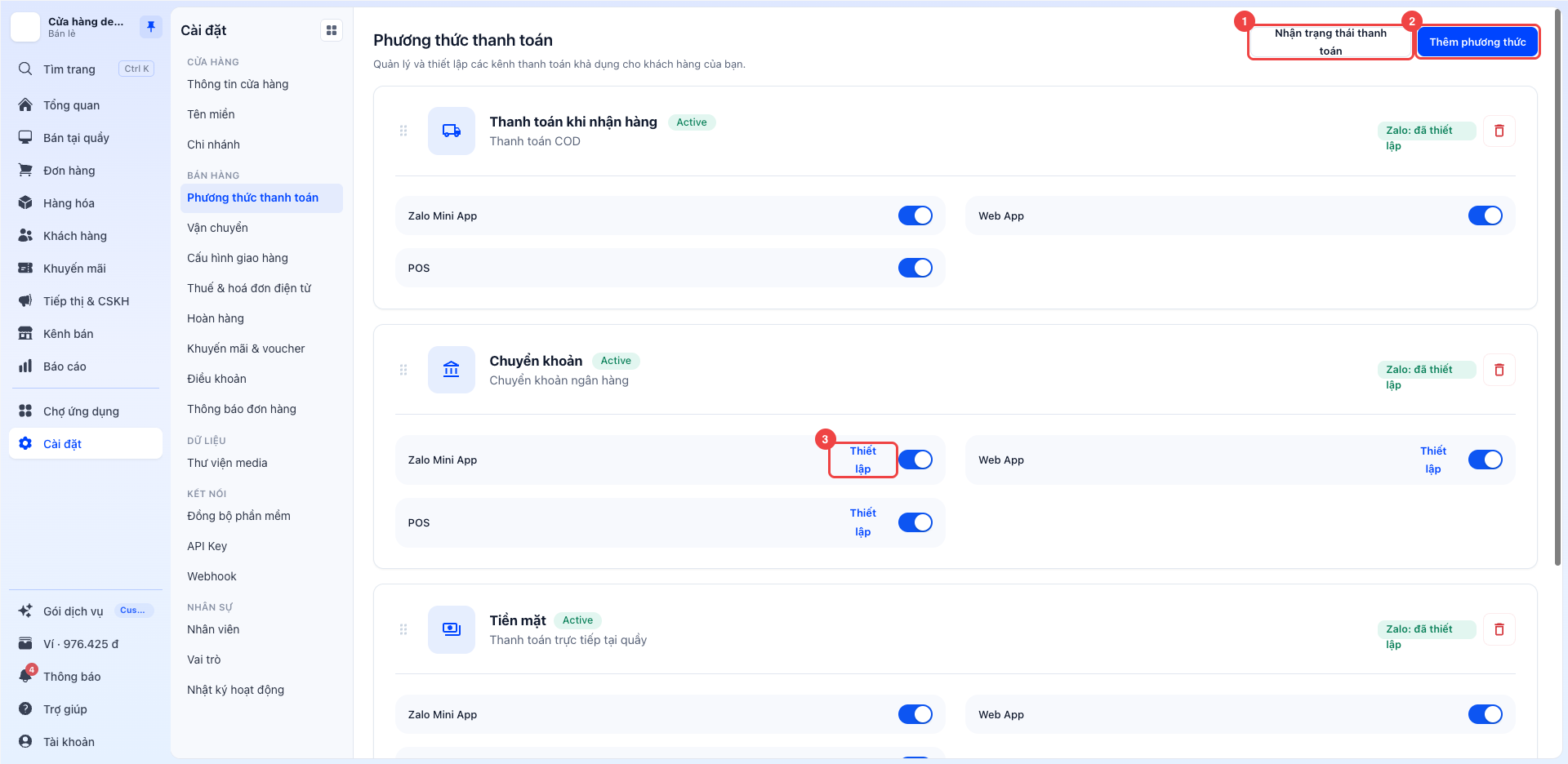Toggle POS for Chuyển khoản
Screen dimensions: 1568x764
[x=915, y=522]
